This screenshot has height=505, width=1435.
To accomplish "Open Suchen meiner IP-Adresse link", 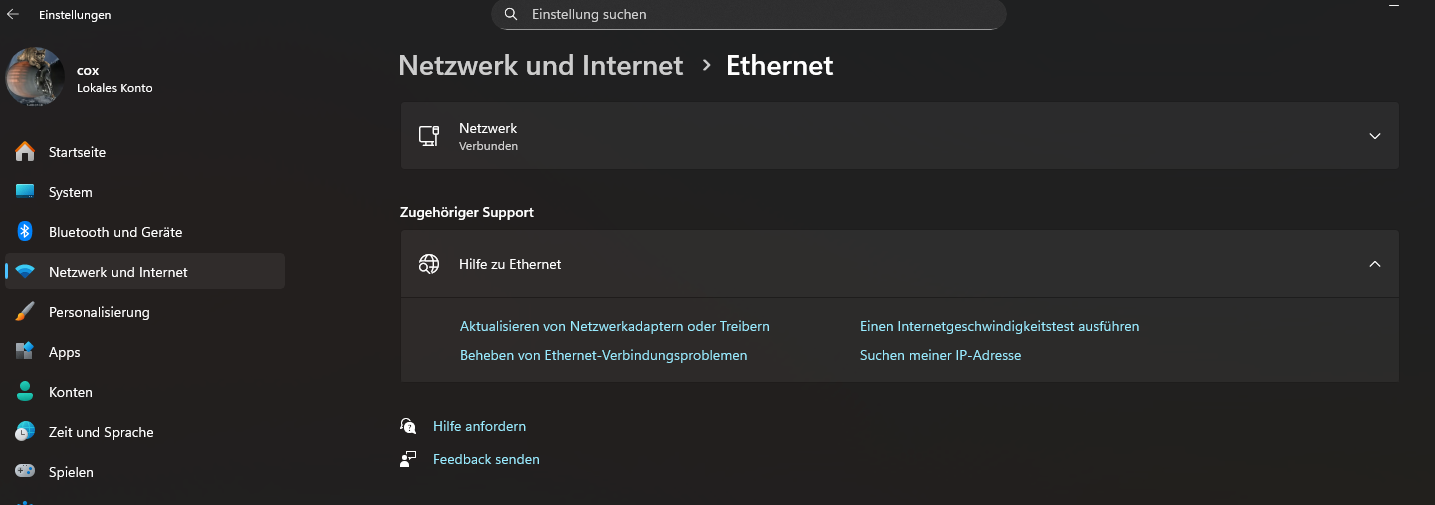I will (940, 355).
